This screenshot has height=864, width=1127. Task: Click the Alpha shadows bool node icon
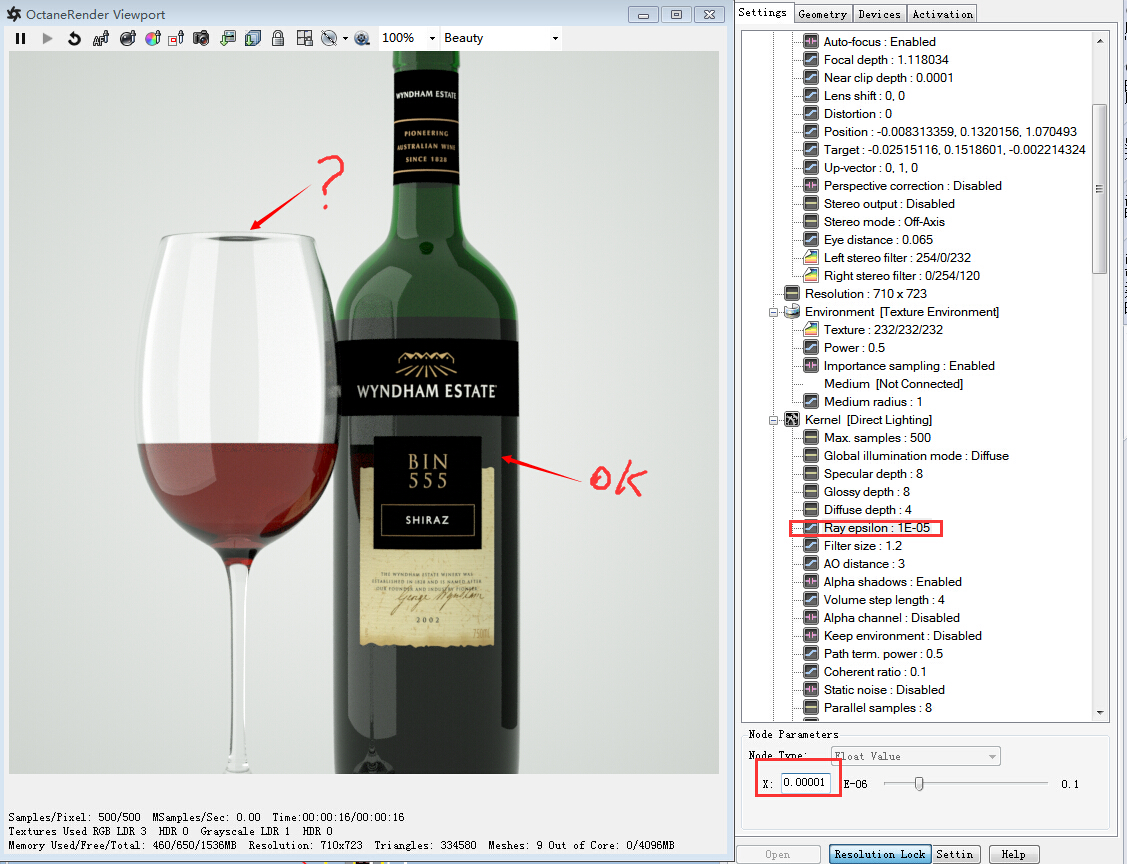(x=811, y=582)
